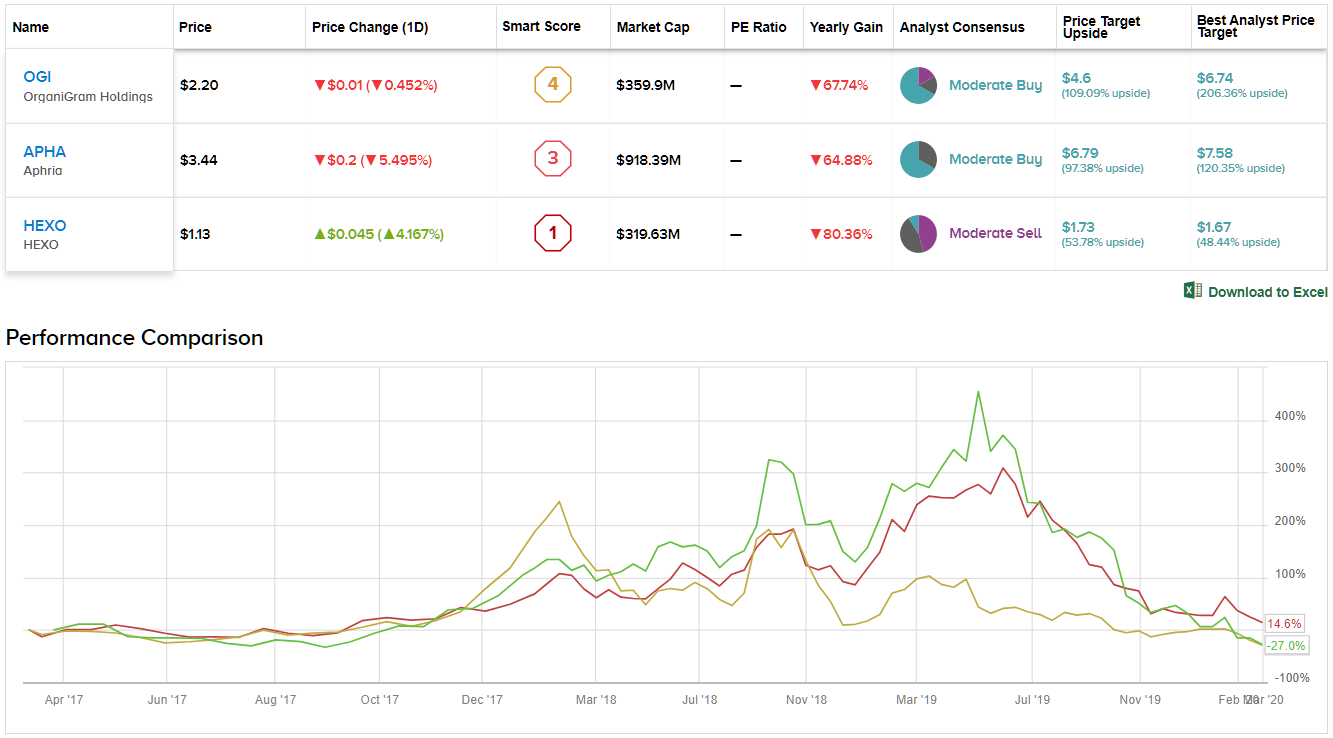The image size is (1333, 738).
Task: Click HEXO Moderate Sell consensus label
Action: 995,233
